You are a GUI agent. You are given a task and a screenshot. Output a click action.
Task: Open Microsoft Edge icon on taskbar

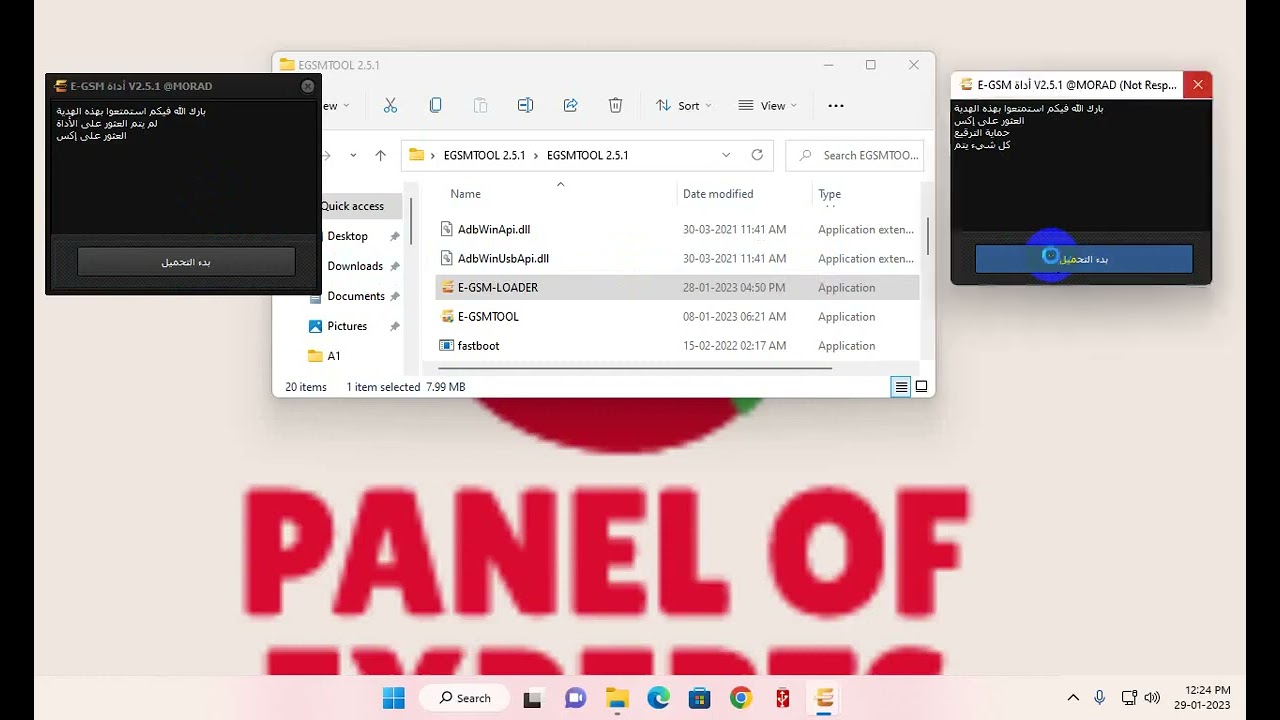coord(658,698)
